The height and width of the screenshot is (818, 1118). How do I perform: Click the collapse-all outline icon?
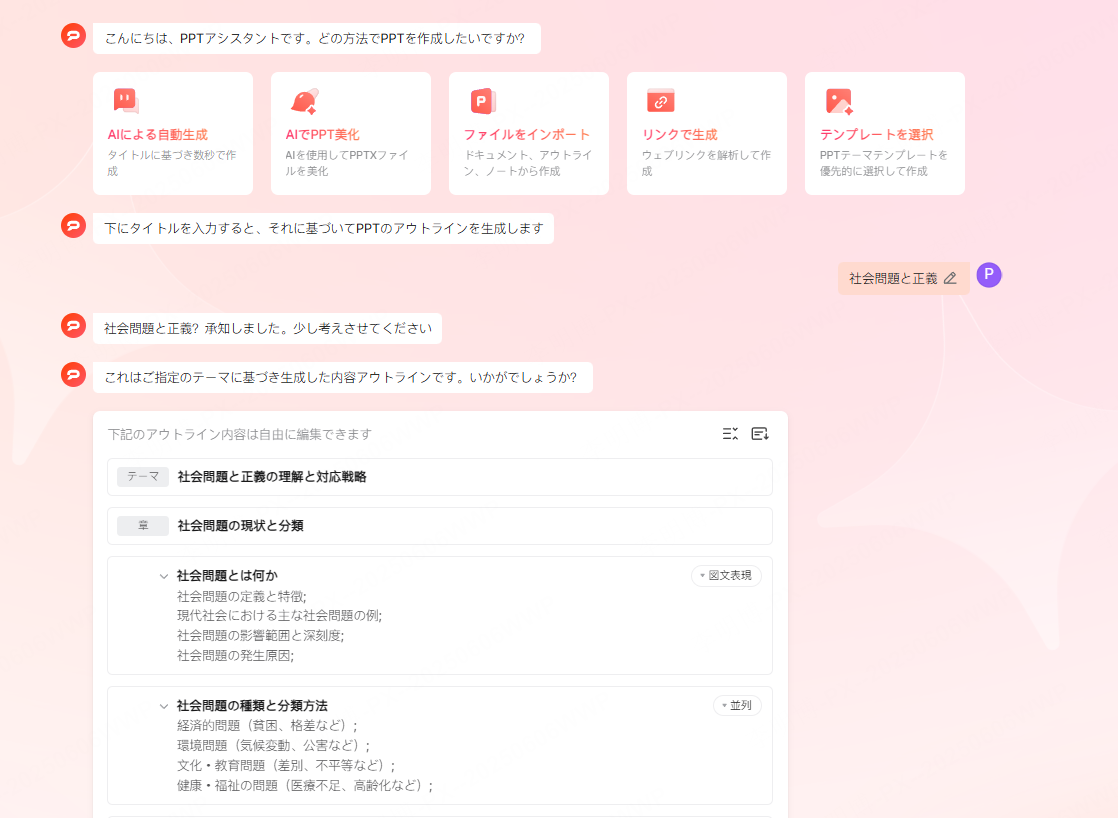coord(730,434)
